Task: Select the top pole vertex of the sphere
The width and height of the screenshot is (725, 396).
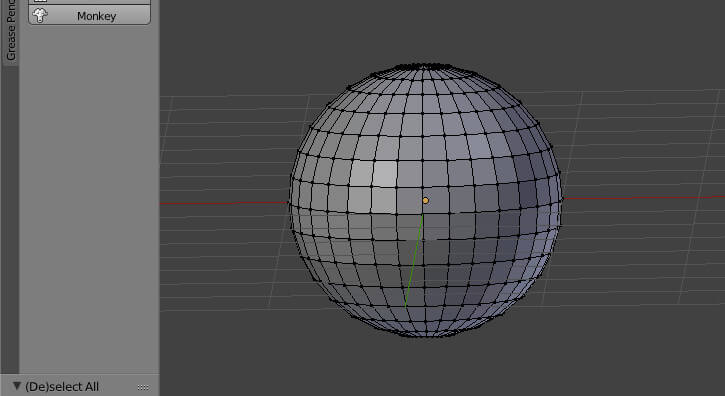Action: coord(424,67)
